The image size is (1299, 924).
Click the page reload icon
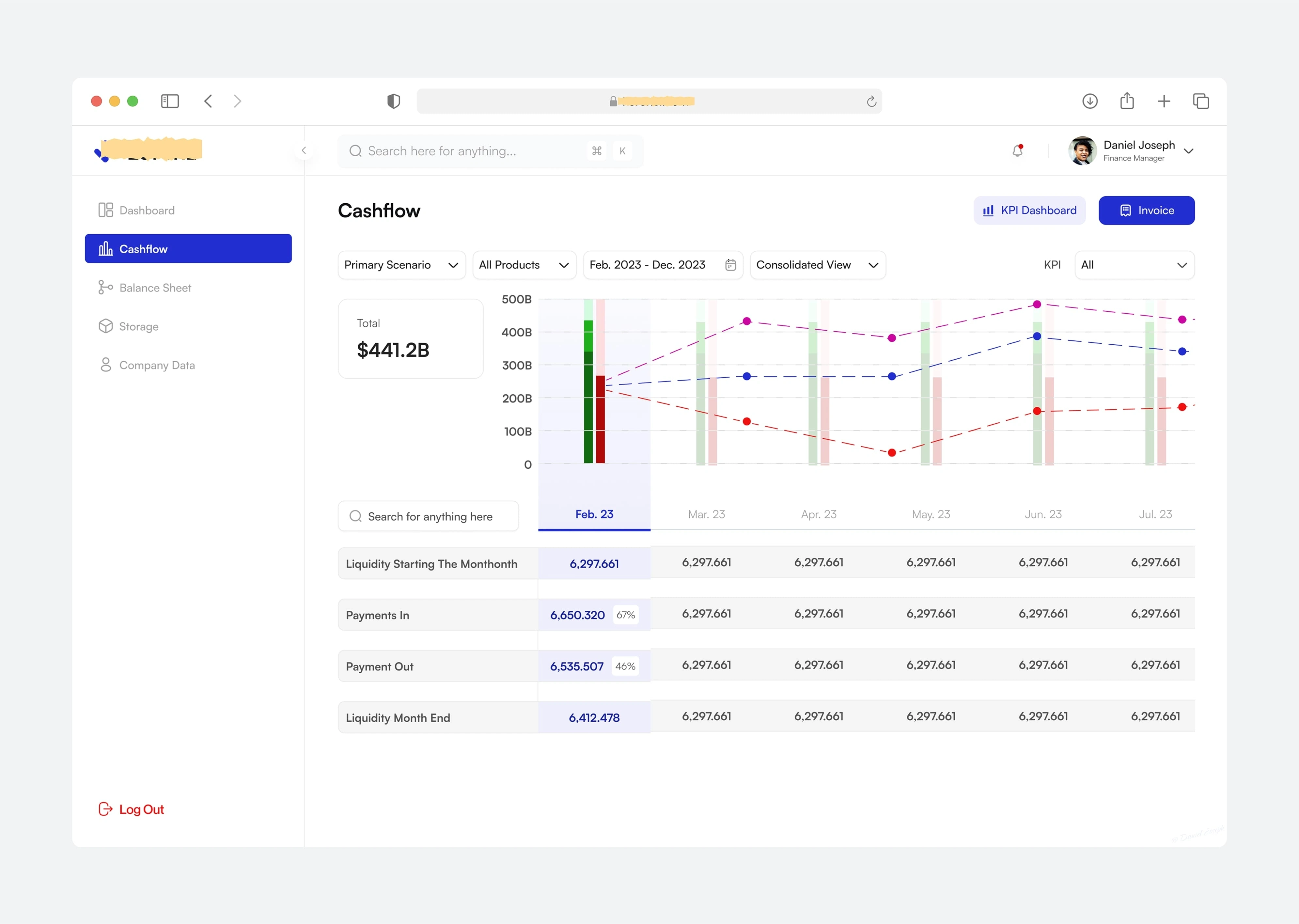coord(871,102)
